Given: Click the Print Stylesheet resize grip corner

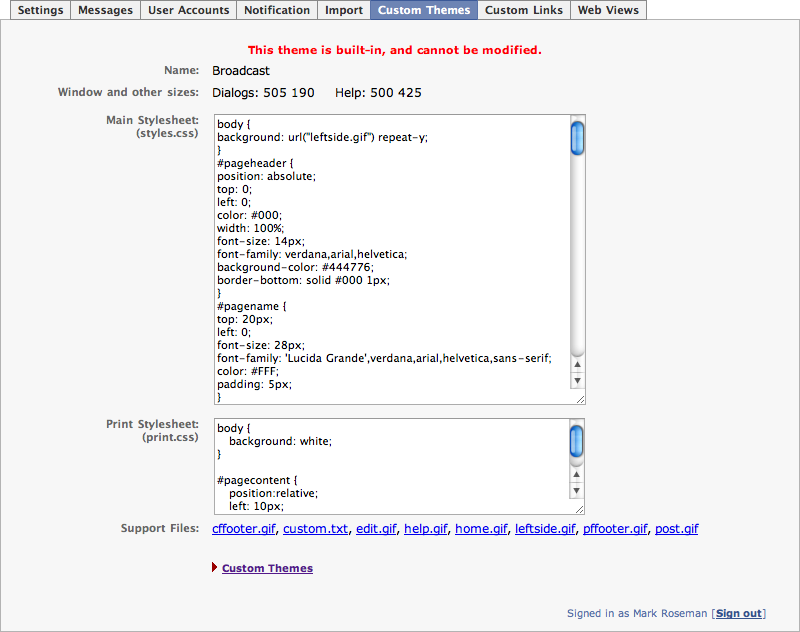Looking at the screenshot, I should (580, 509).
